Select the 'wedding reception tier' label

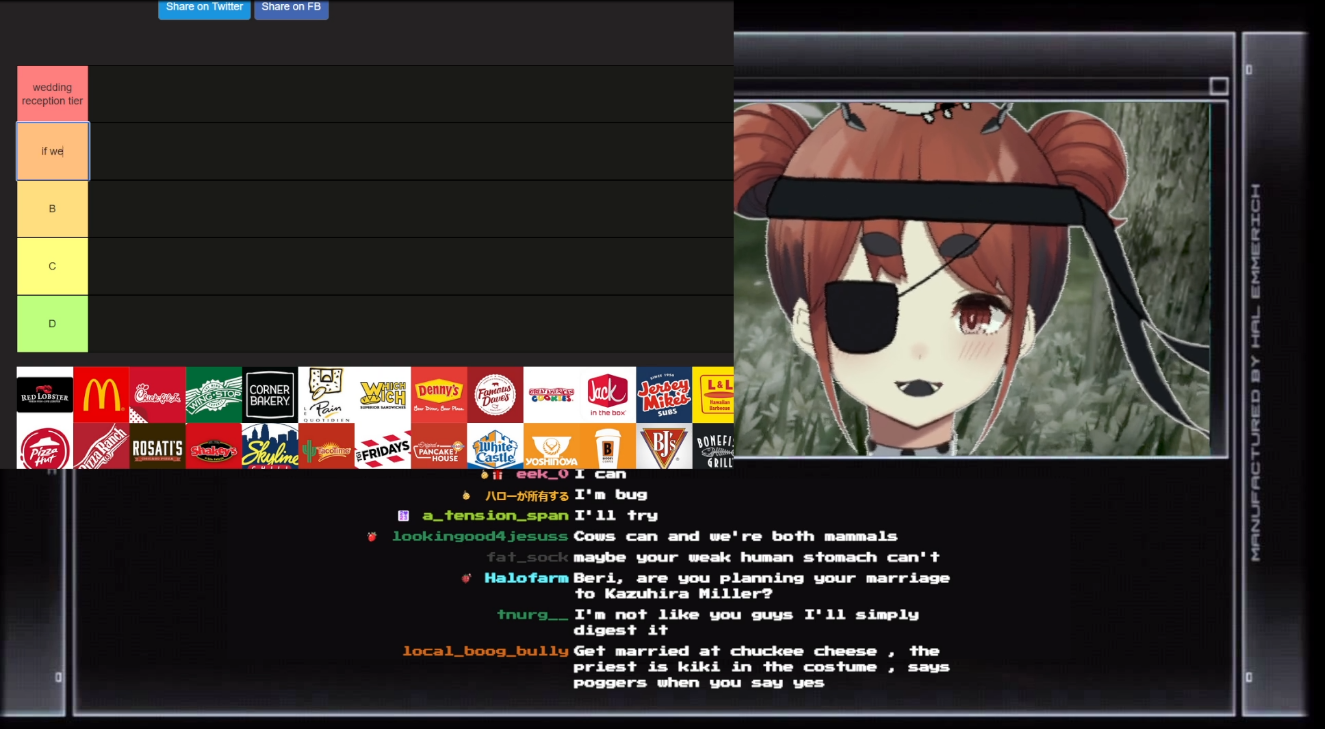pyautogui.click(x=52, y=94)
